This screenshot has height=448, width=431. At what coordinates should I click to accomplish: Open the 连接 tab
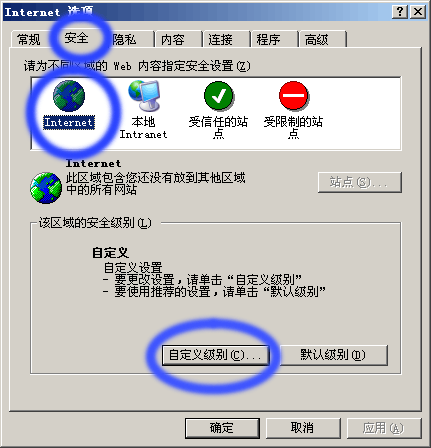point(221,39)
